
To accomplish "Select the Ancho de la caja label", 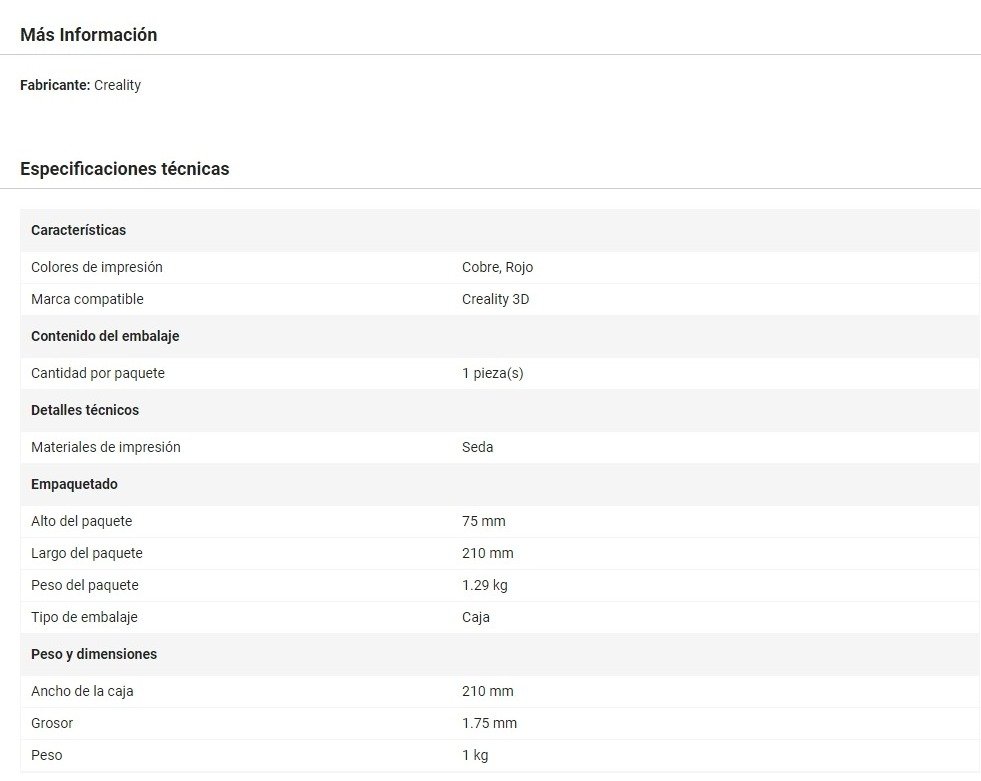I will point(82,691).
